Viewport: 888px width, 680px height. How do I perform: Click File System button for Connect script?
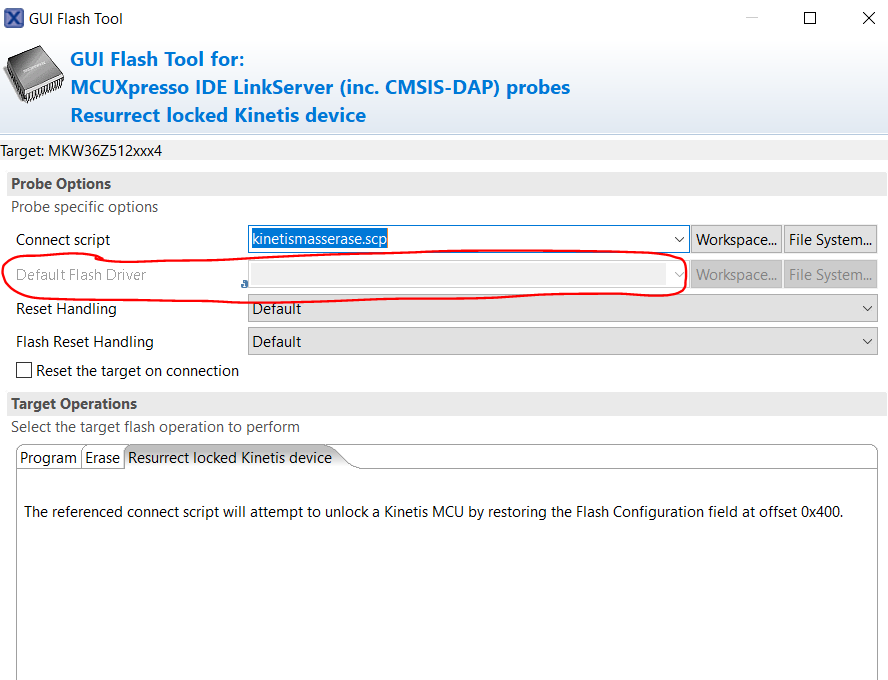(830, 240)
